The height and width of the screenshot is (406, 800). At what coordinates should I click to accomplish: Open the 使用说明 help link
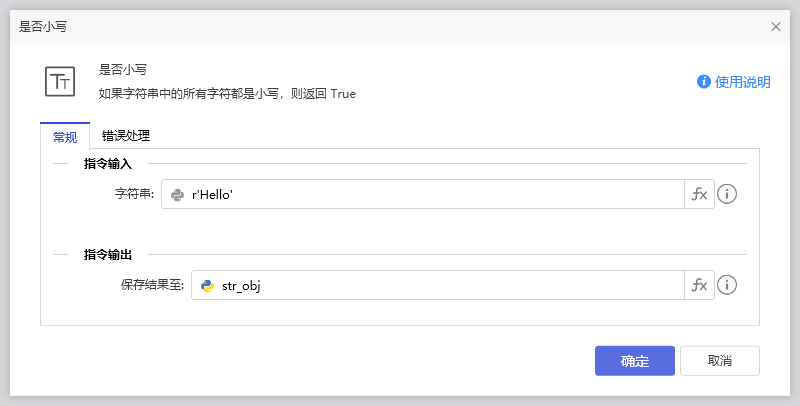click(x=743, y=82)
